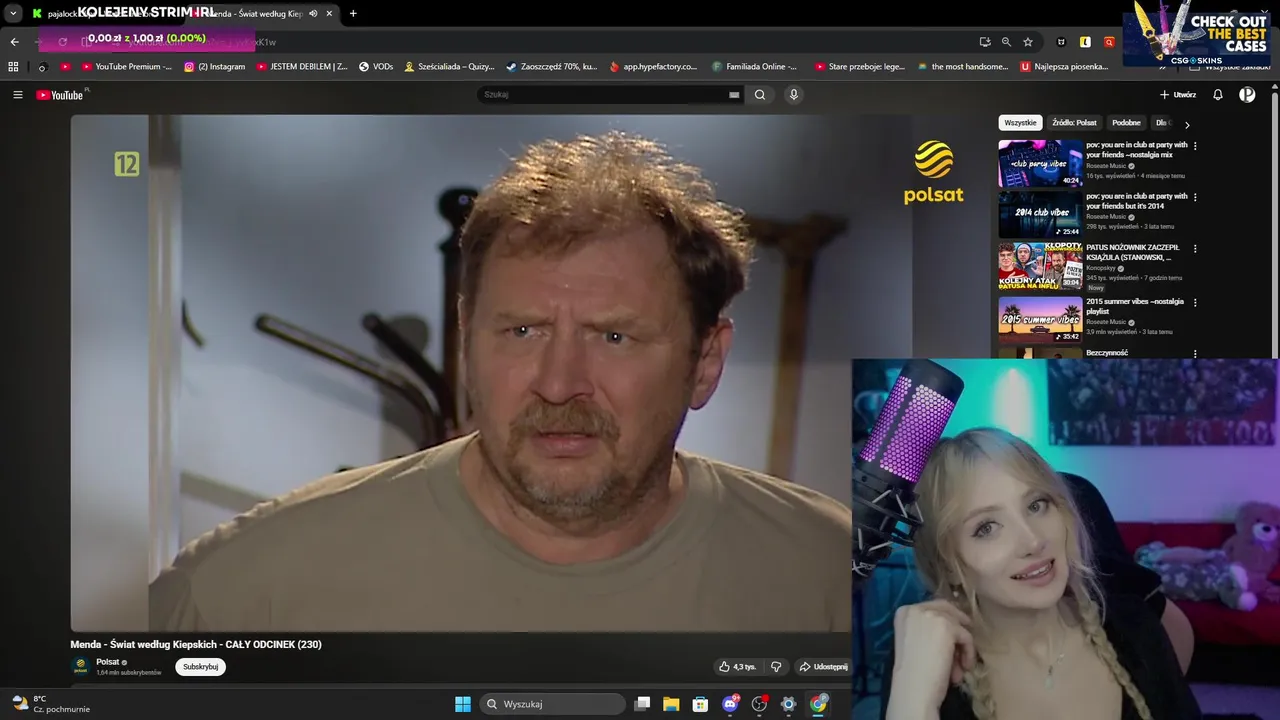Click the zoom magnifier icon in address bar
Viewport: 1280px width, 720px height.
pos(1006,42)
